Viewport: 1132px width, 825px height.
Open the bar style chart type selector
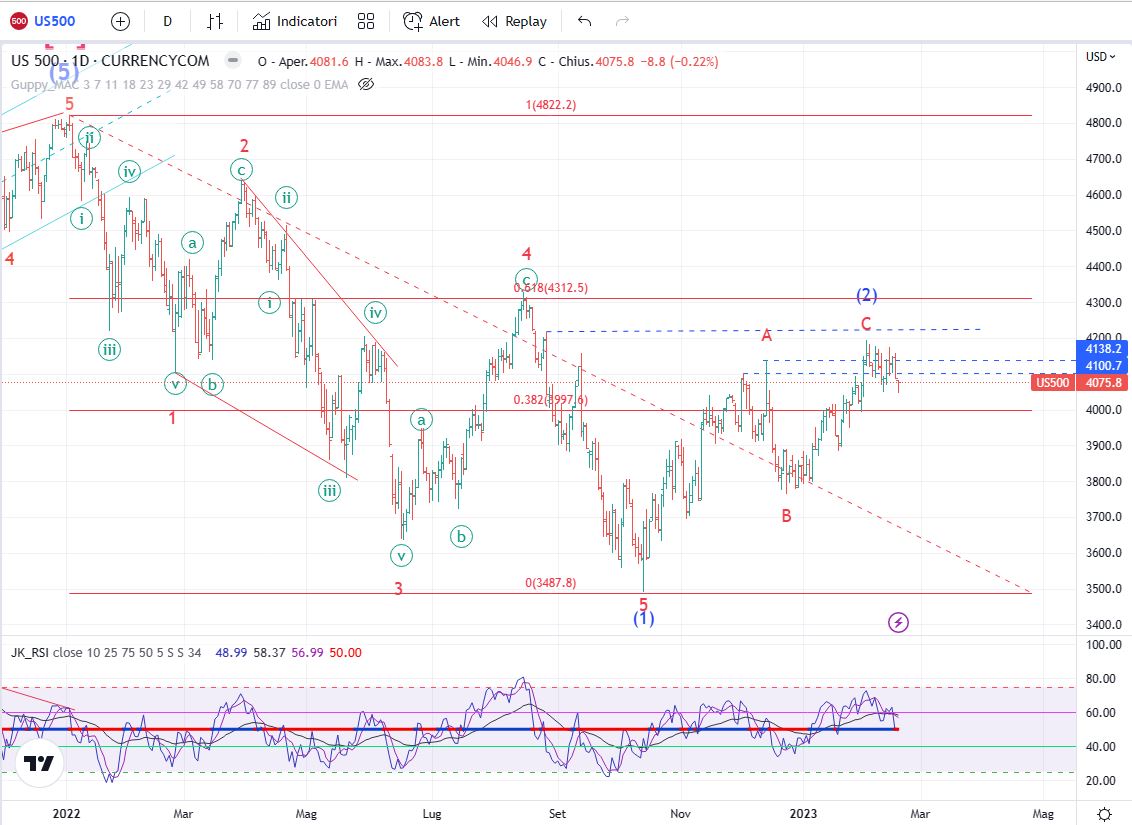click(x=214, y=22)
